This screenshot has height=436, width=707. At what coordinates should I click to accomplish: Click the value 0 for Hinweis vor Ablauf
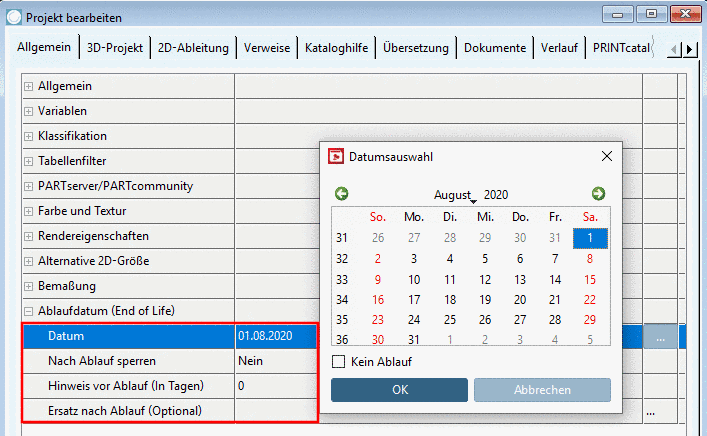click(x=276, y=386)
